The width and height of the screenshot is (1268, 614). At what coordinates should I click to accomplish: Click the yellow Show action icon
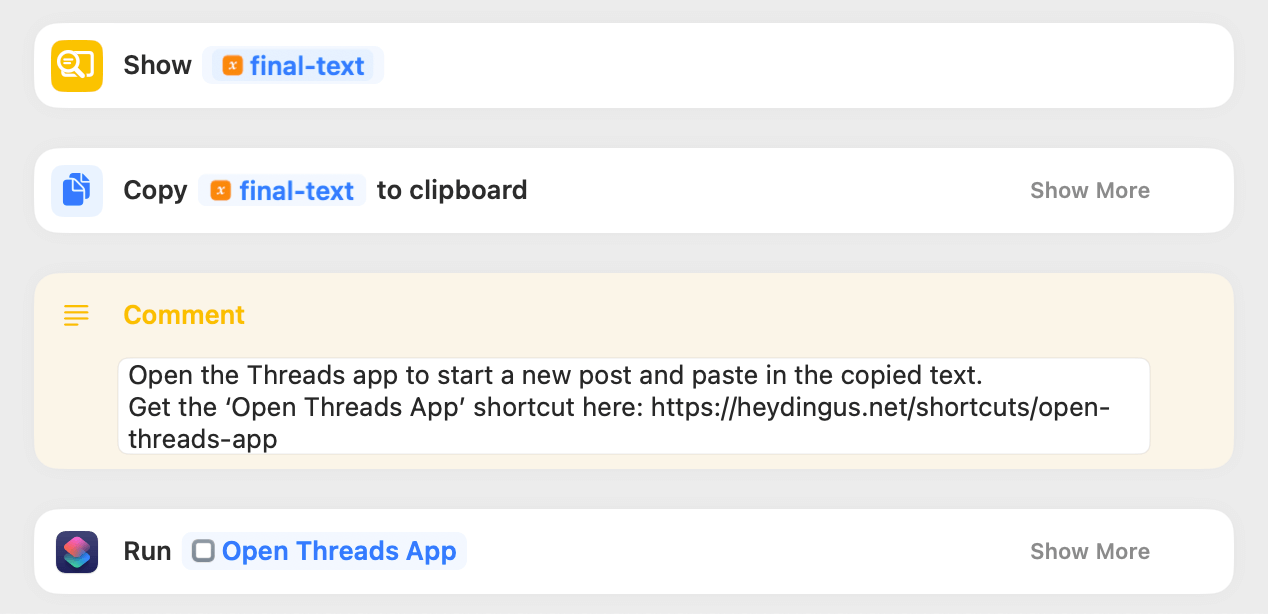[x=77, y=66]
